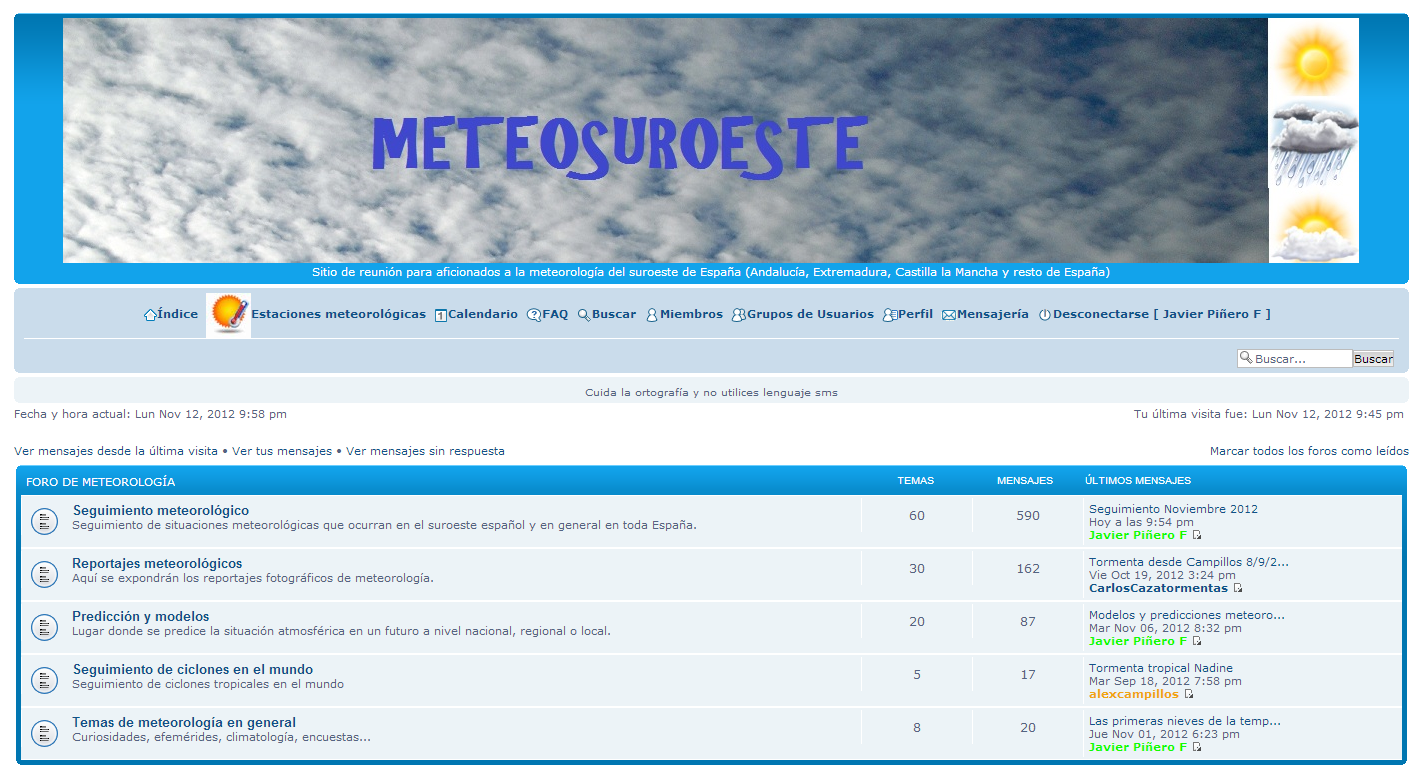Click forum icon for Seguimiento meteorológico

tap(44, 521)
